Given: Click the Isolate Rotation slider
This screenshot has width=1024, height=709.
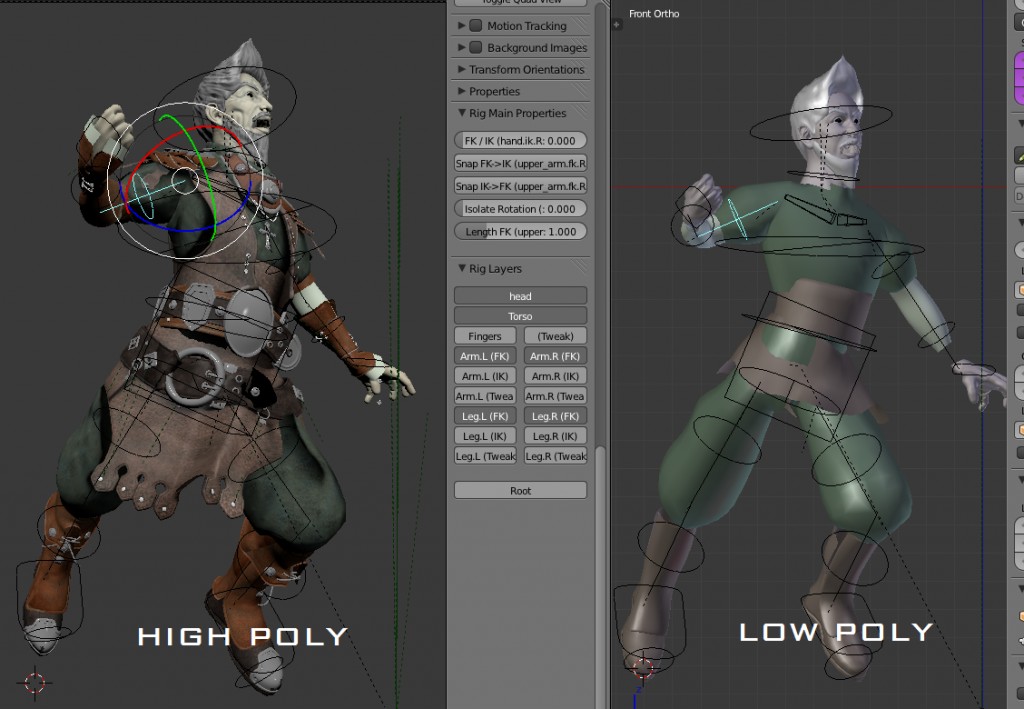Looking at the screenshot, I should point(520,208).
